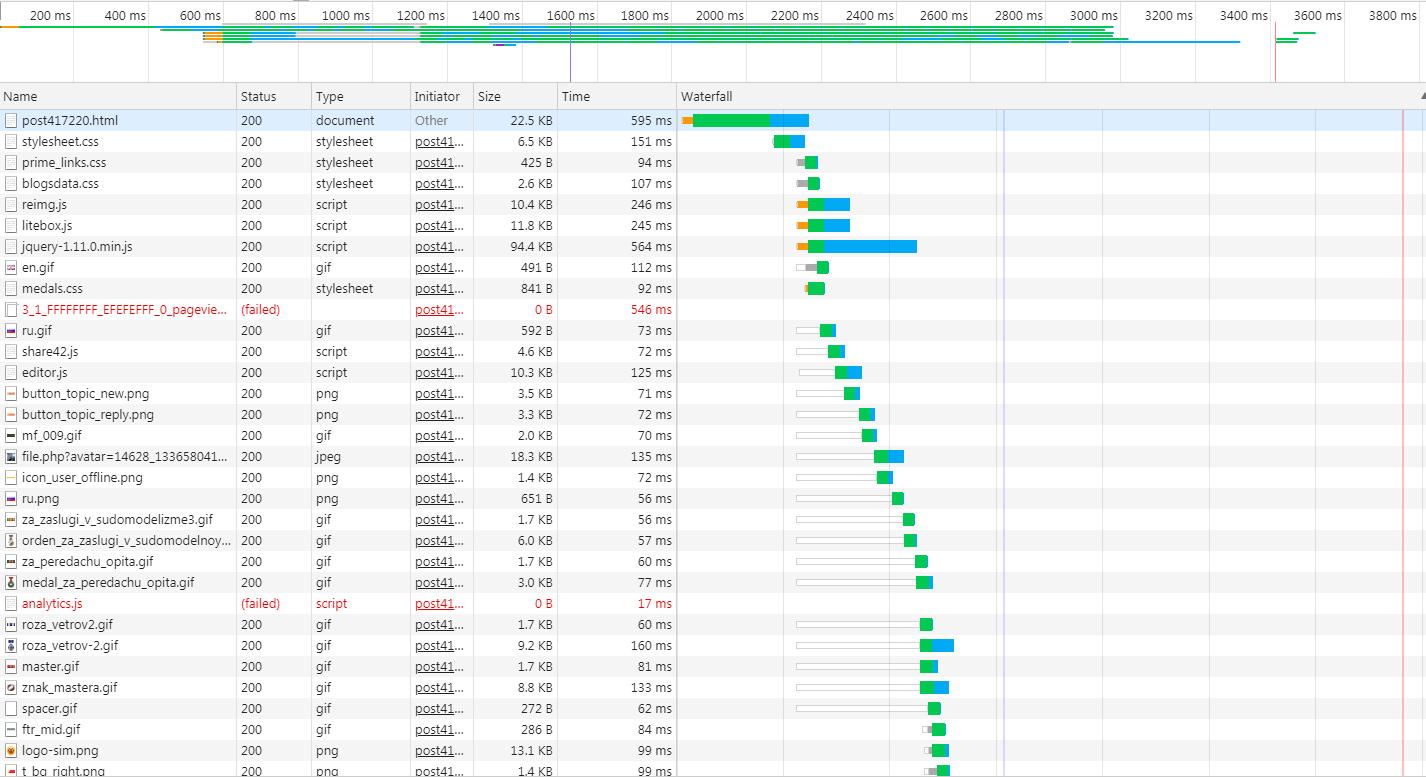Select the ftr_mid.gif request name
The height and width of the screenshot is (777, 1426).
click(x=51, y=729)
